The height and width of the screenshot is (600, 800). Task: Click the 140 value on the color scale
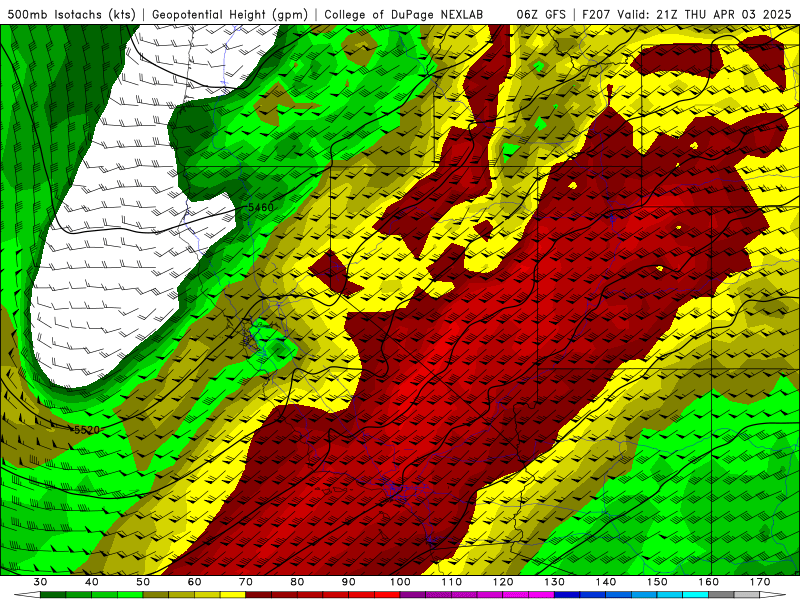[x=606, y=582]
